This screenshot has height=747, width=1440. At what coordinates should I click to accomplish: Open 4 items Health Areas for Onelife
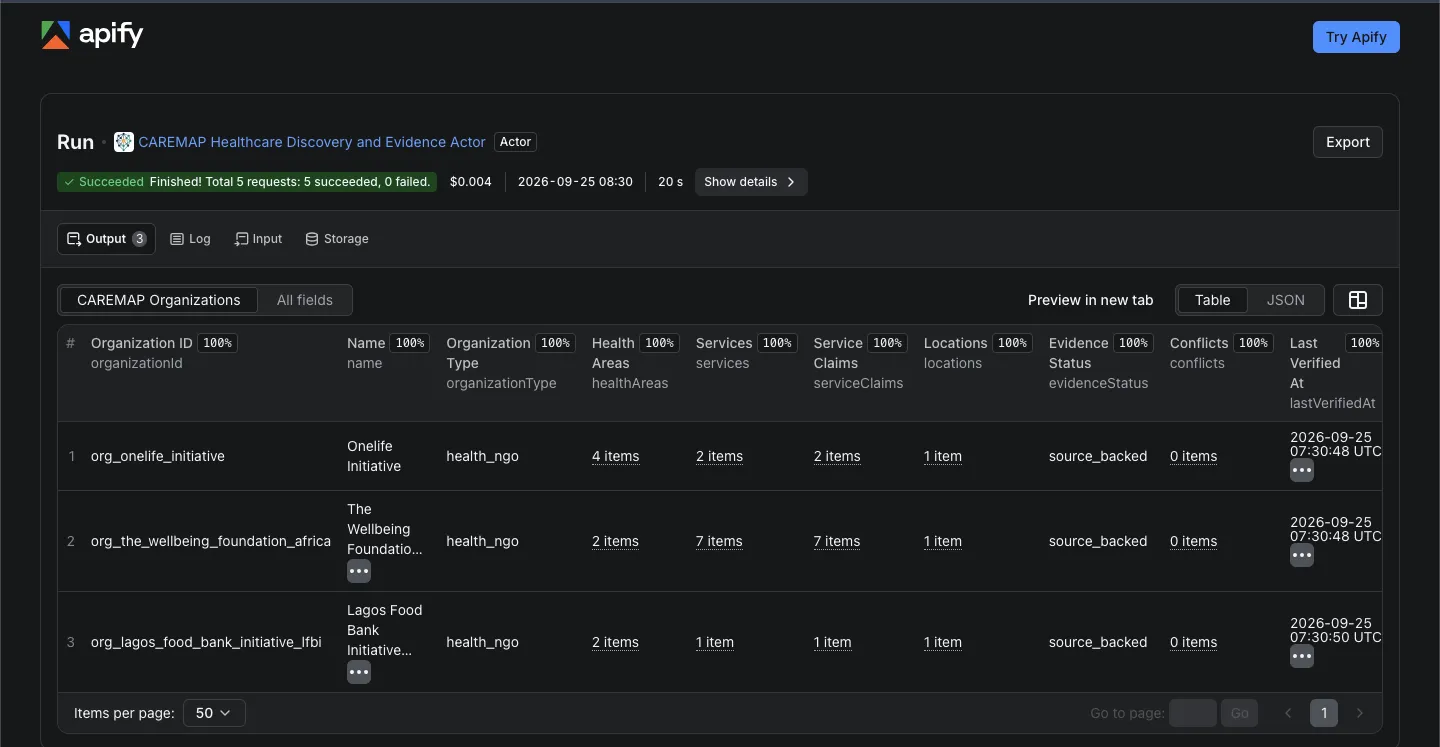click(615, 456)
